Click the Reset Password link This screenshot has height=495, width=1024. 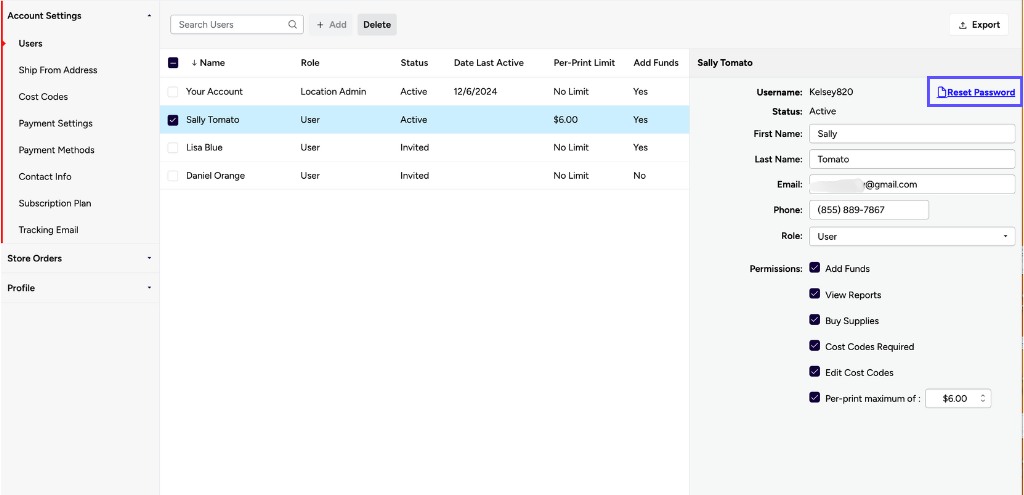[x=980, y=92]
